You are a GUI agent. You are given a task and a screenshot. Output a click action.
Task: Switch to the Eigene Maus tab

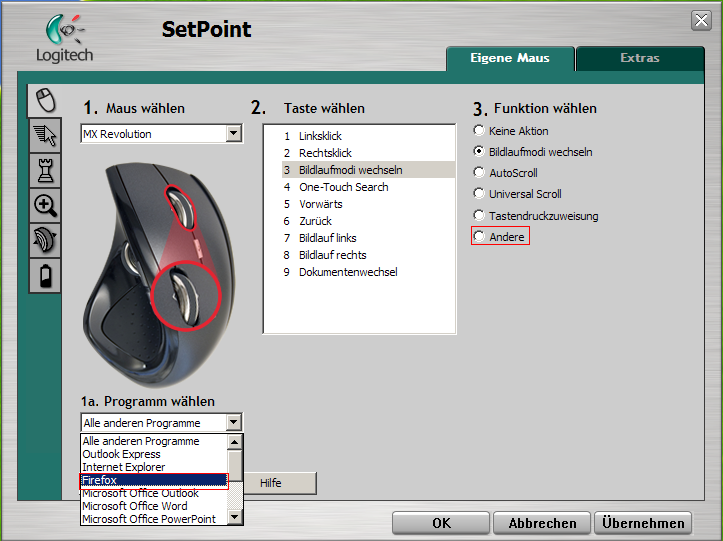(x=510, y=58)
